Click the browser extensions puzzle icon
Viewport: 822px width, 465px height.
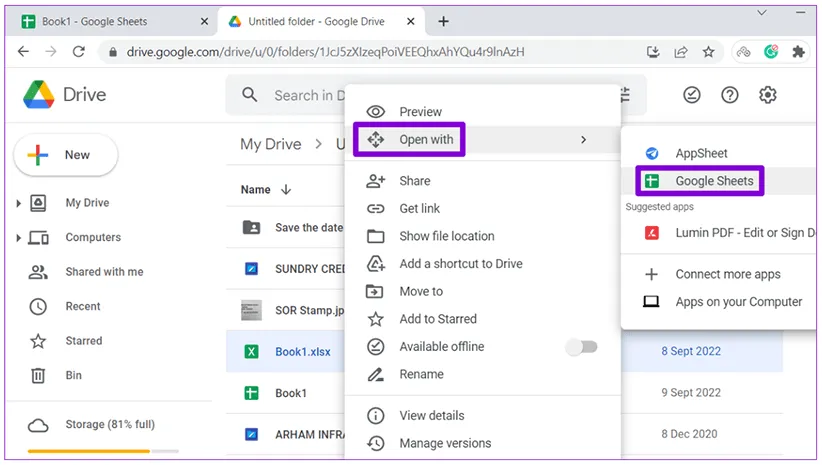[798, 52]
